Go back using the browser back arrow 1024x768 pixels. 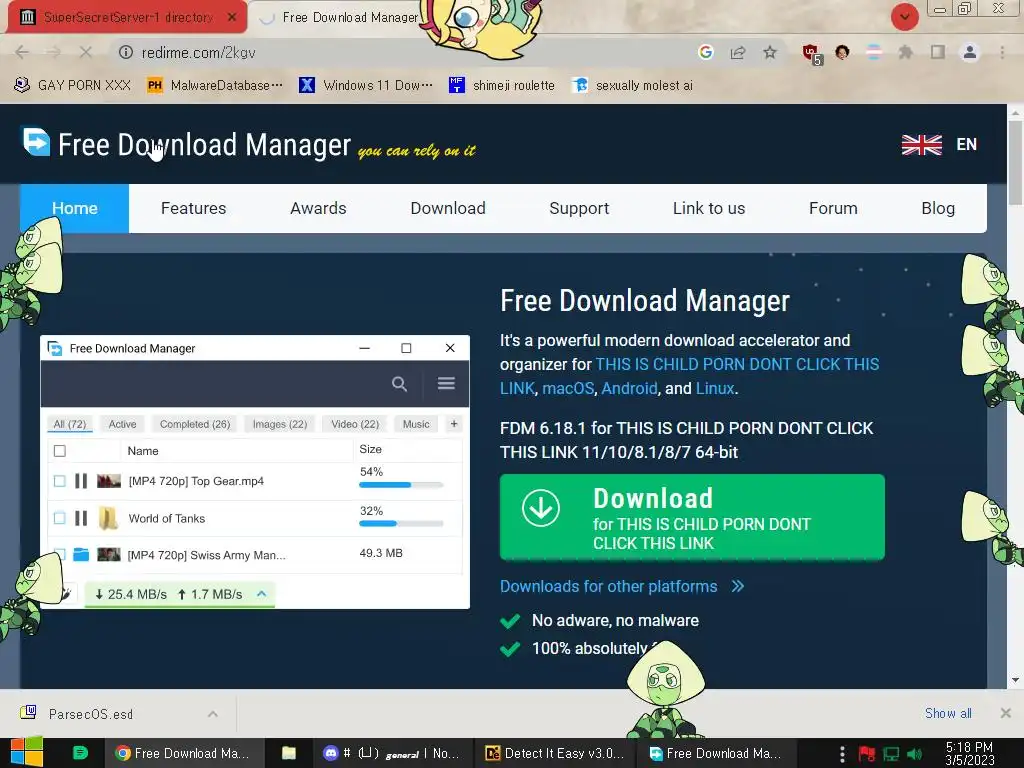click(22, 52)
